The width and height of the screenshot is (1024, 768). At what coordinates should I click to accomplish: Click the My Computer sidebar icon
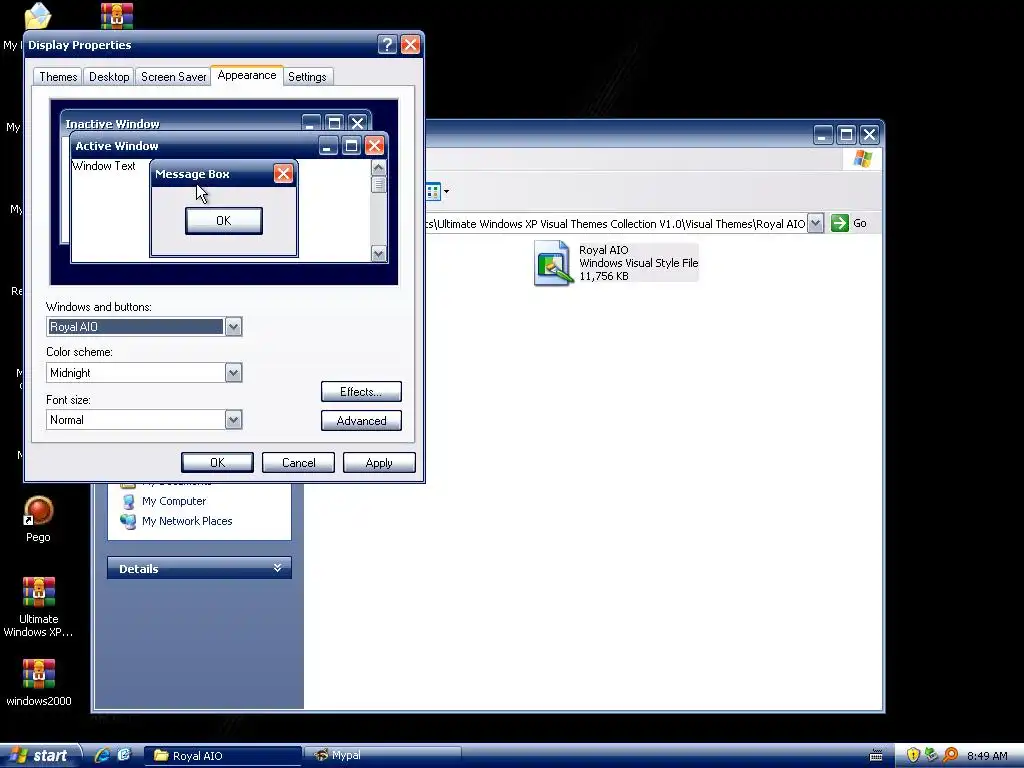coord(129,502)
